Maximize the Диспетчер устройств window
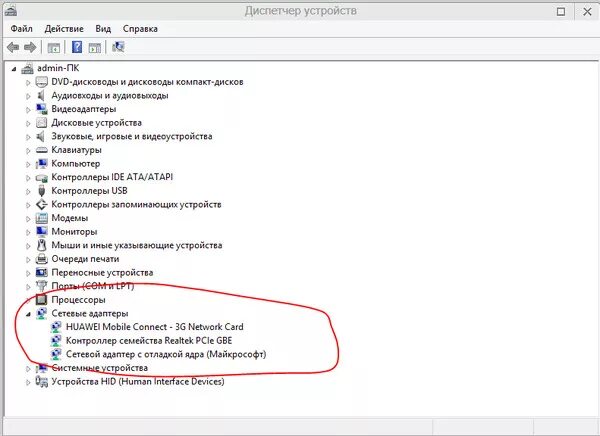 561,11
